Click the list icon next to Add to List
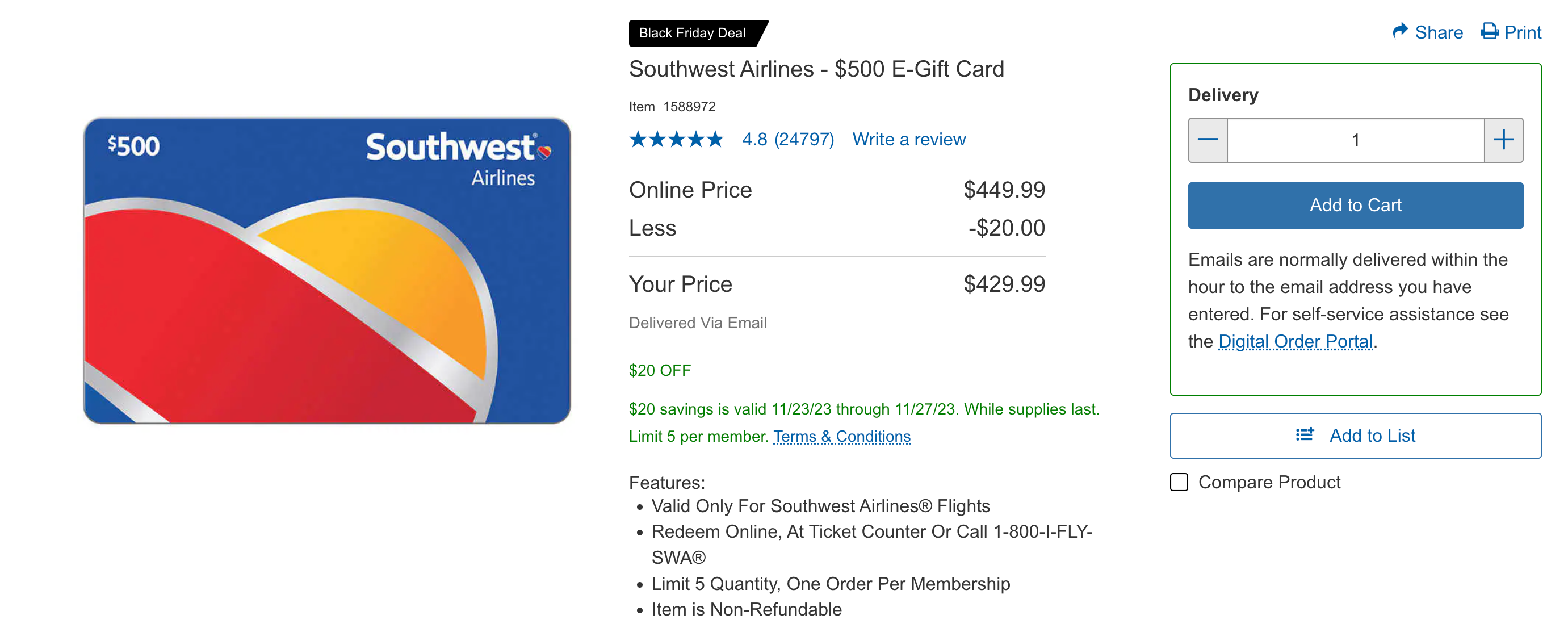This screenshot has width=1568, height=628. tap(1304, 434)
